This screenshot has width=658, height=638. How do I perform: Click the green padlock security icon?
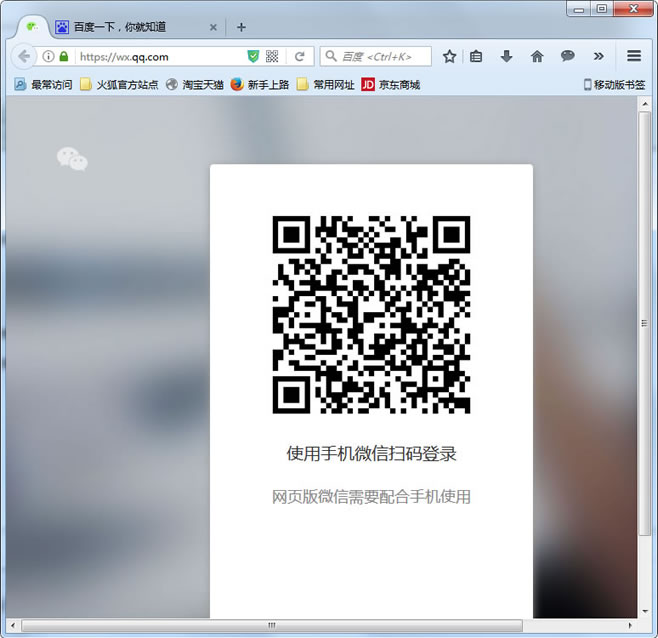pos(64,56)
